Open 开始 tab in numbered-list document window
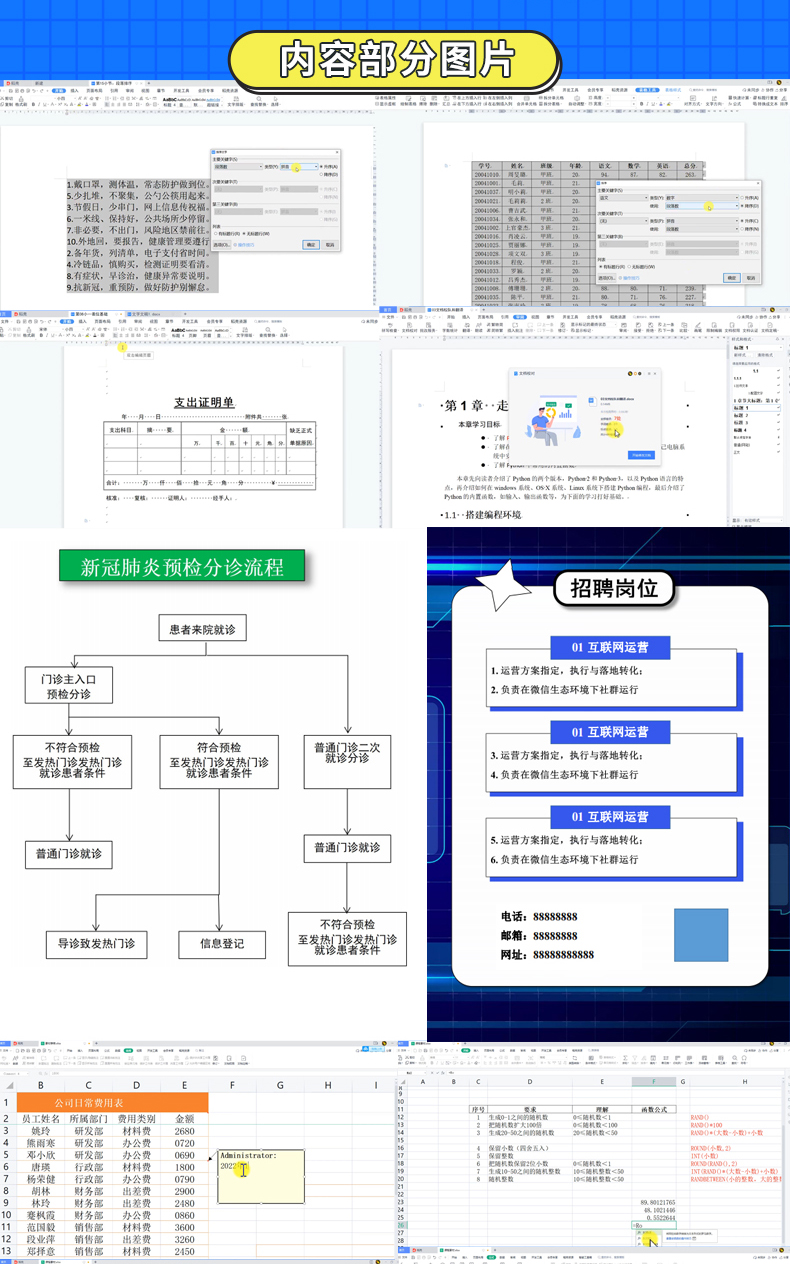 [59, 91]
